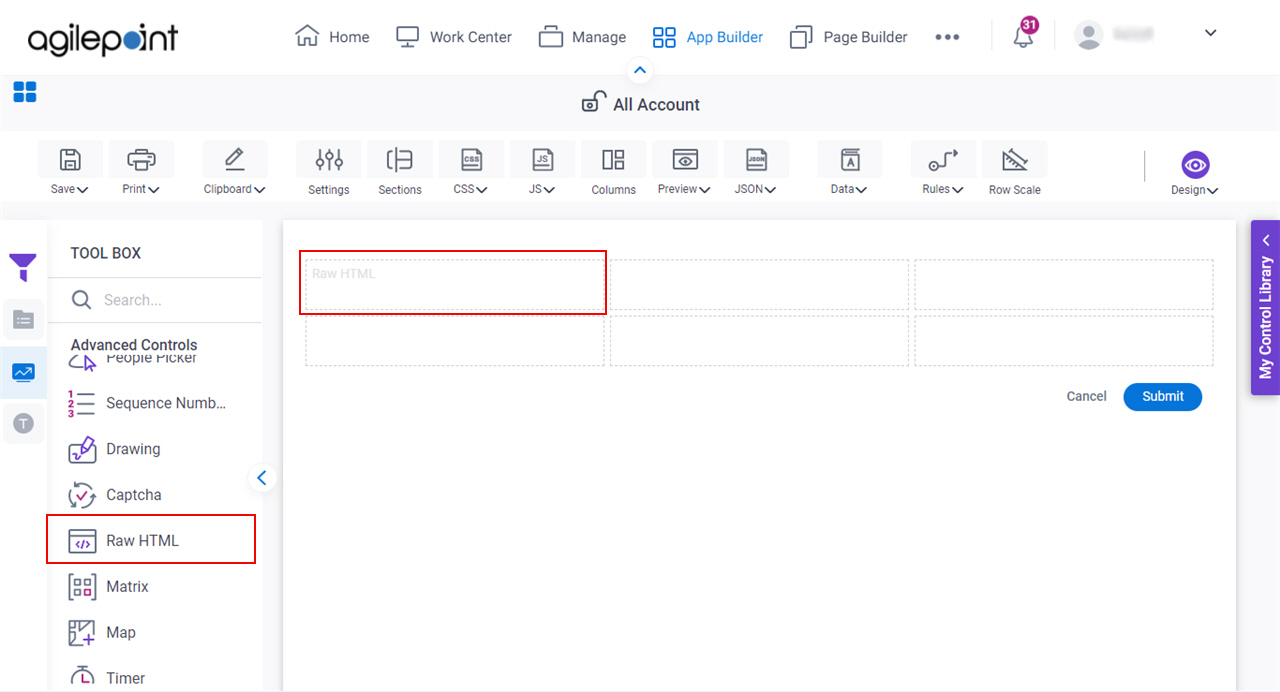The height and width of the screenshot is (692, 1280).
Task: Go to Home
Action: point(333,36)
